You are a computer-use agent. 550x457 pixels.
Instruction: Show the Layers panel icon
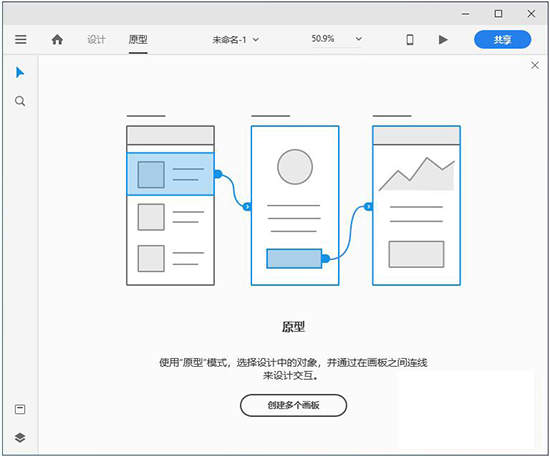[x=20, y=437]
